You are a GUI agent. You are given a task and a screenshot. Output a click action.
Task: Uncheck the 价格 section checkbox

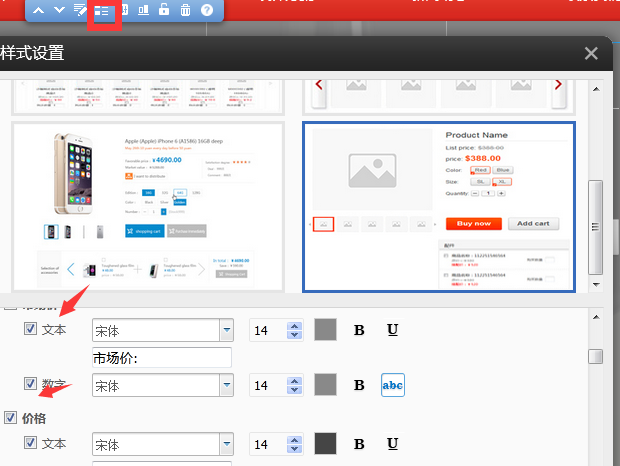click(x=11, y=418)
